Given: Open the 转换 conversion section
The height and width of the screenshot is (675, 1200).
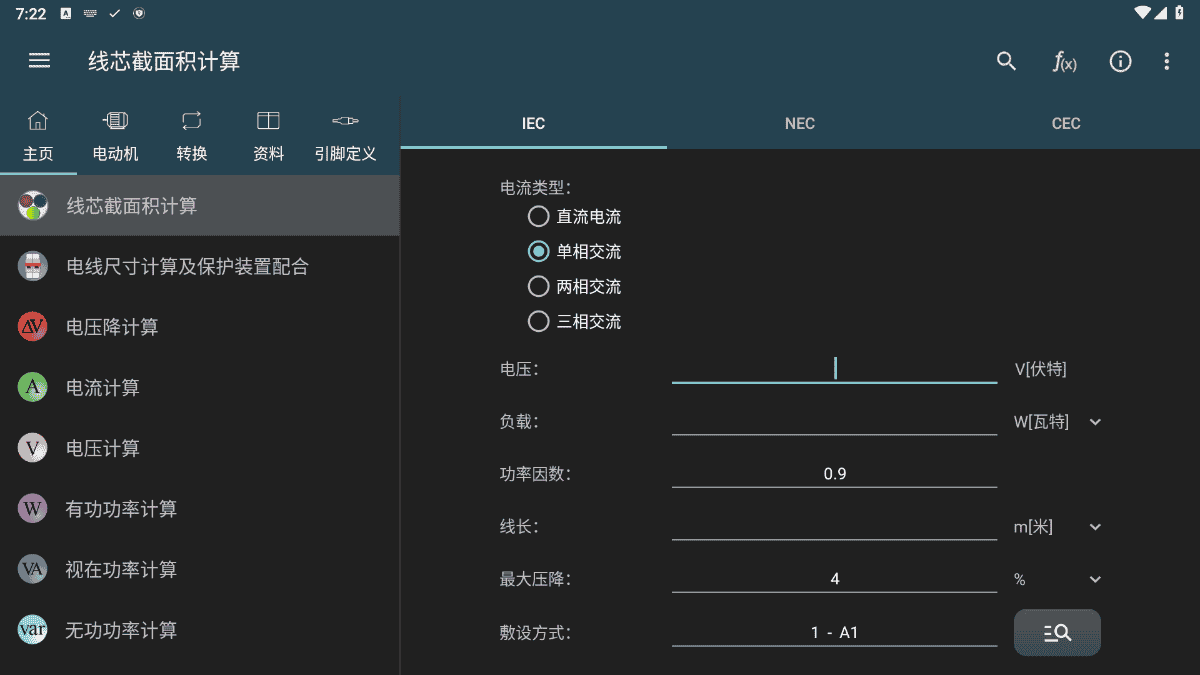Looking at the screenshot, I should coord(191,136).
